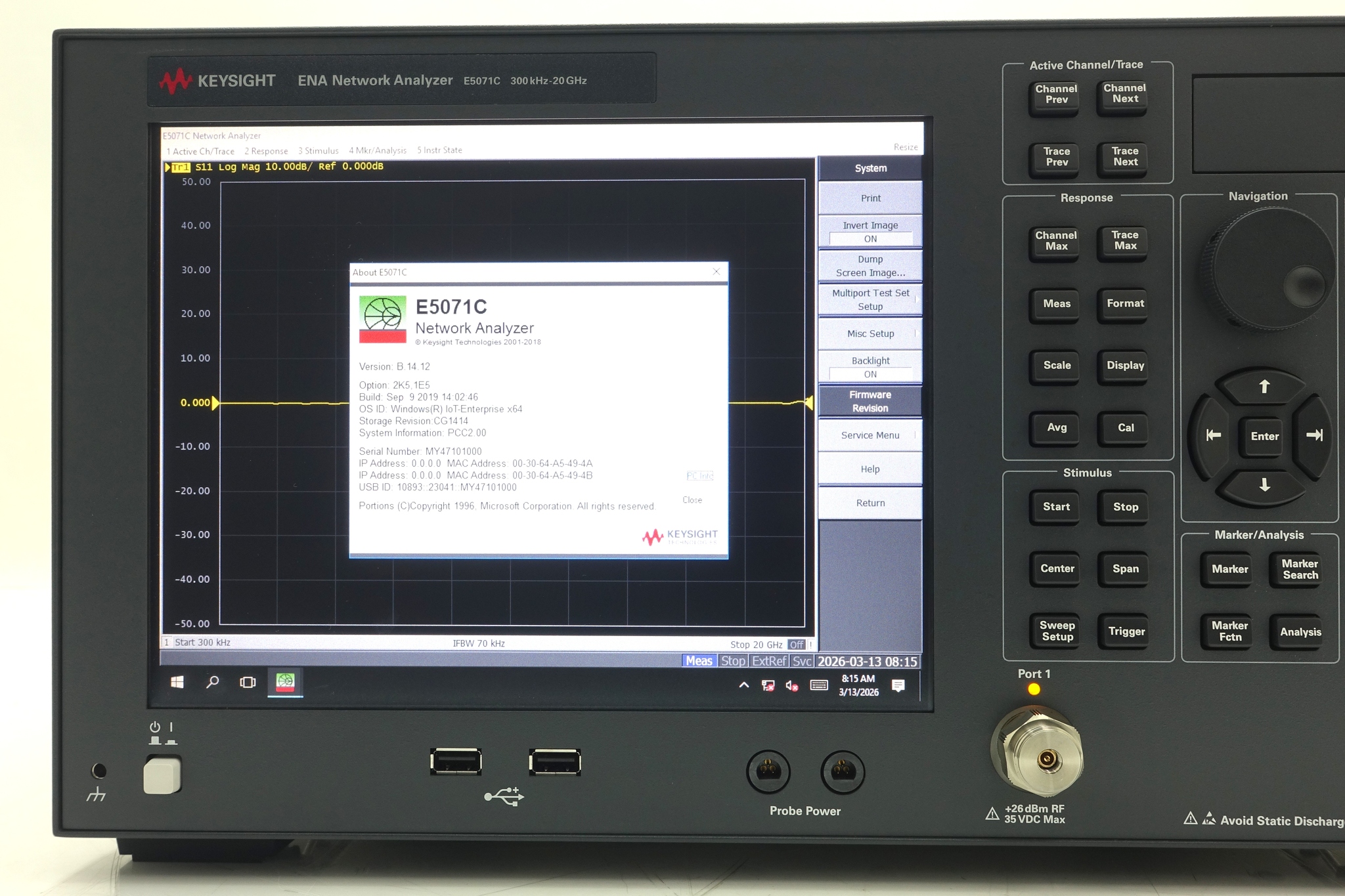Viewport: 1345px width, 896px height.
Task: Click the ExtRef status indicator
Action: click(x=768, y=661)
